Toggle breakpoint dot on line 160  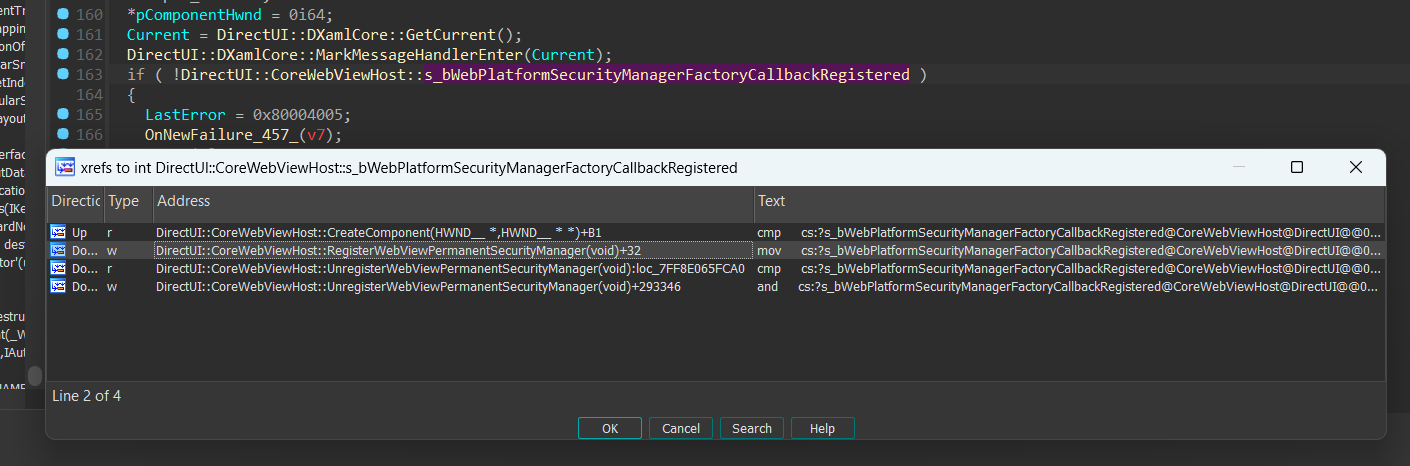pos(63,15)
